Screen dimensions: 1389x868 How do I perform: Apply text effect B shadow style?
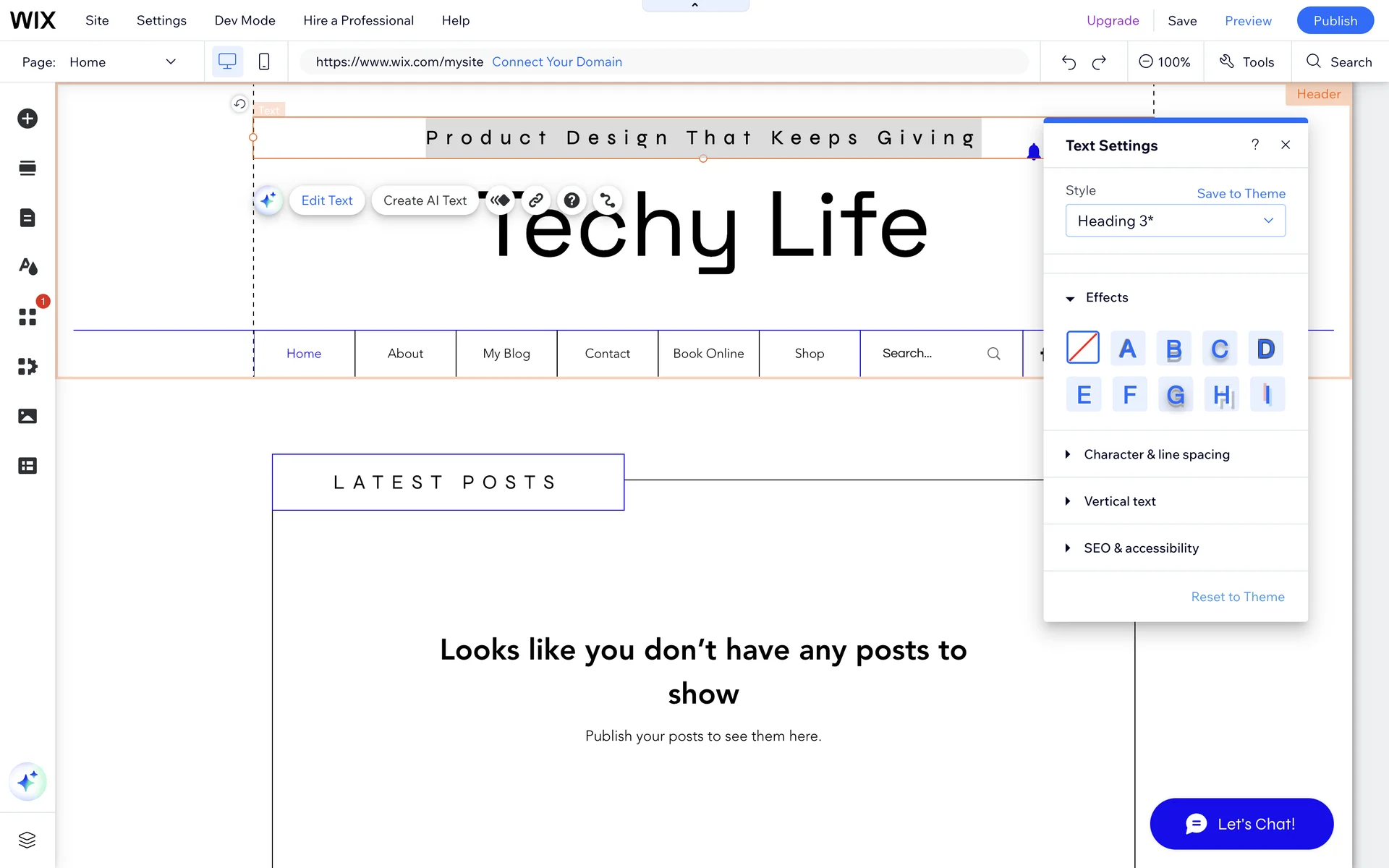pyautogui.click(x=1173, y=349)
